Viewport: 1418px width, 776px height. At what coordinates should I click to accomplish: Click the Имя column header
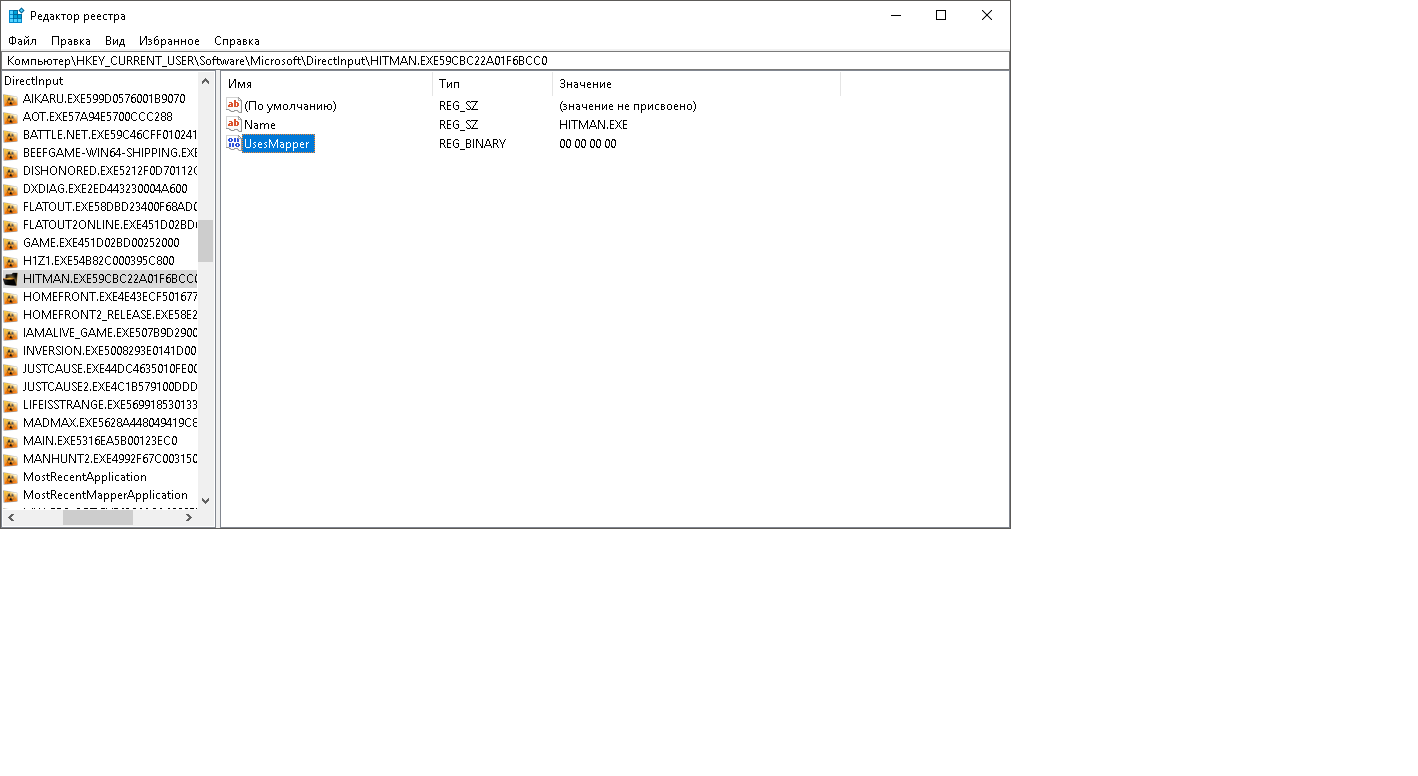pyautogui.click(x=328, y=84)
